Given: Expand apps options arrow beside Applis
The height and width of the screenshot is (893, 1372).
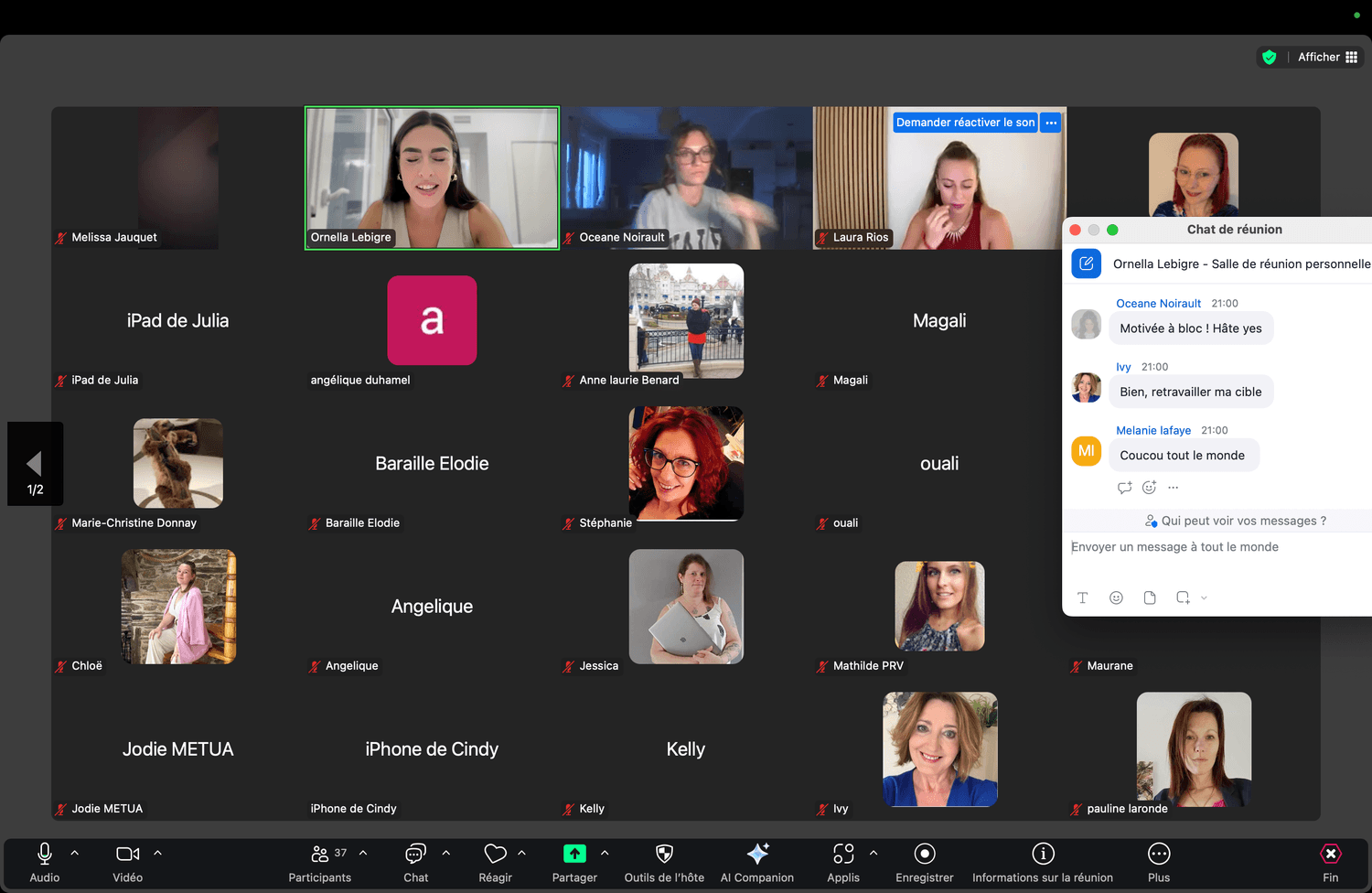Looking at the screenshot, I should (x=874, y=853).
